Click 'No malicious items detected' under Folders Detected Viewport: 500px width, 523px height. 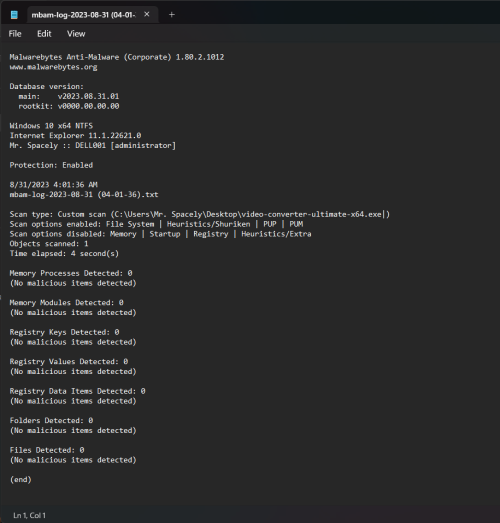(73, 431)
